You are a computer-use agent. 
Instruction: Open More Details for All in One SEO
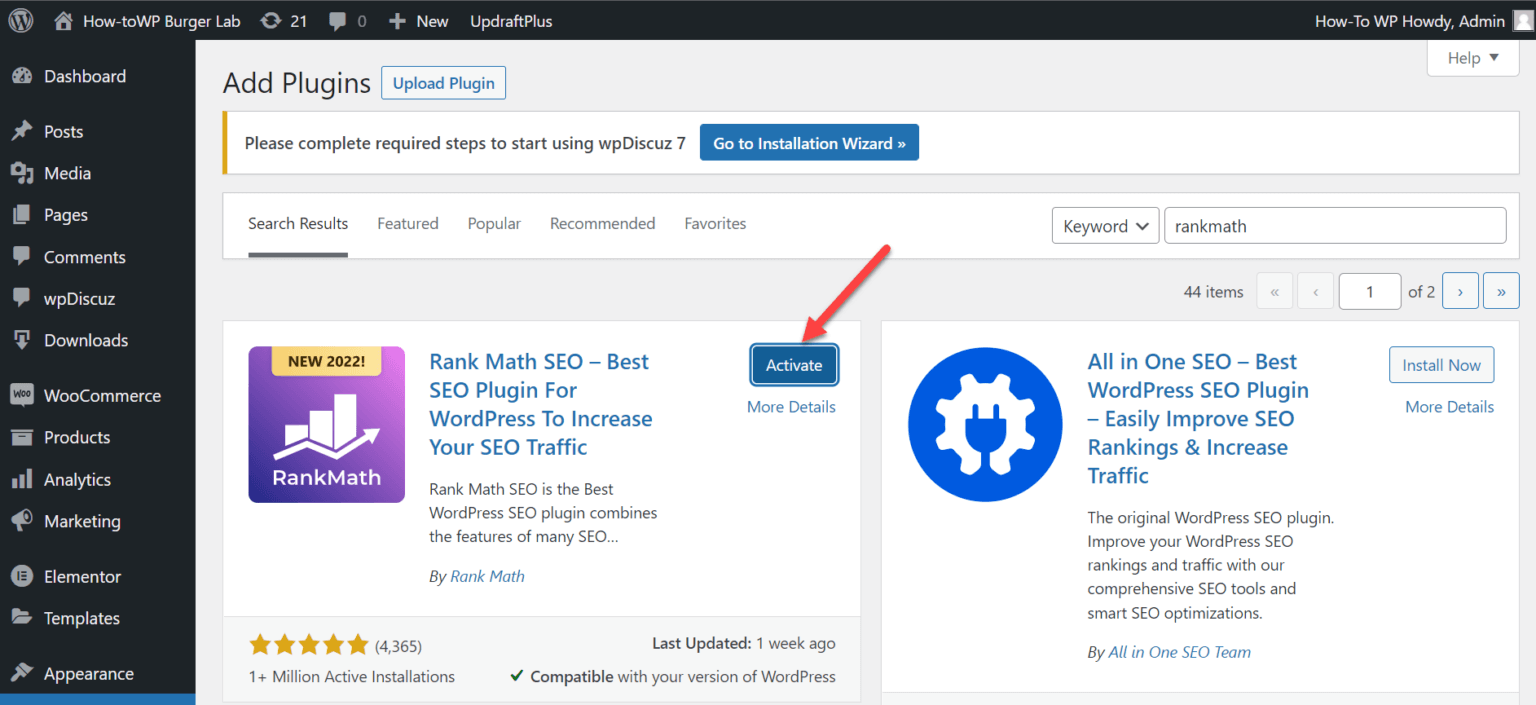tap(1449, 407)
